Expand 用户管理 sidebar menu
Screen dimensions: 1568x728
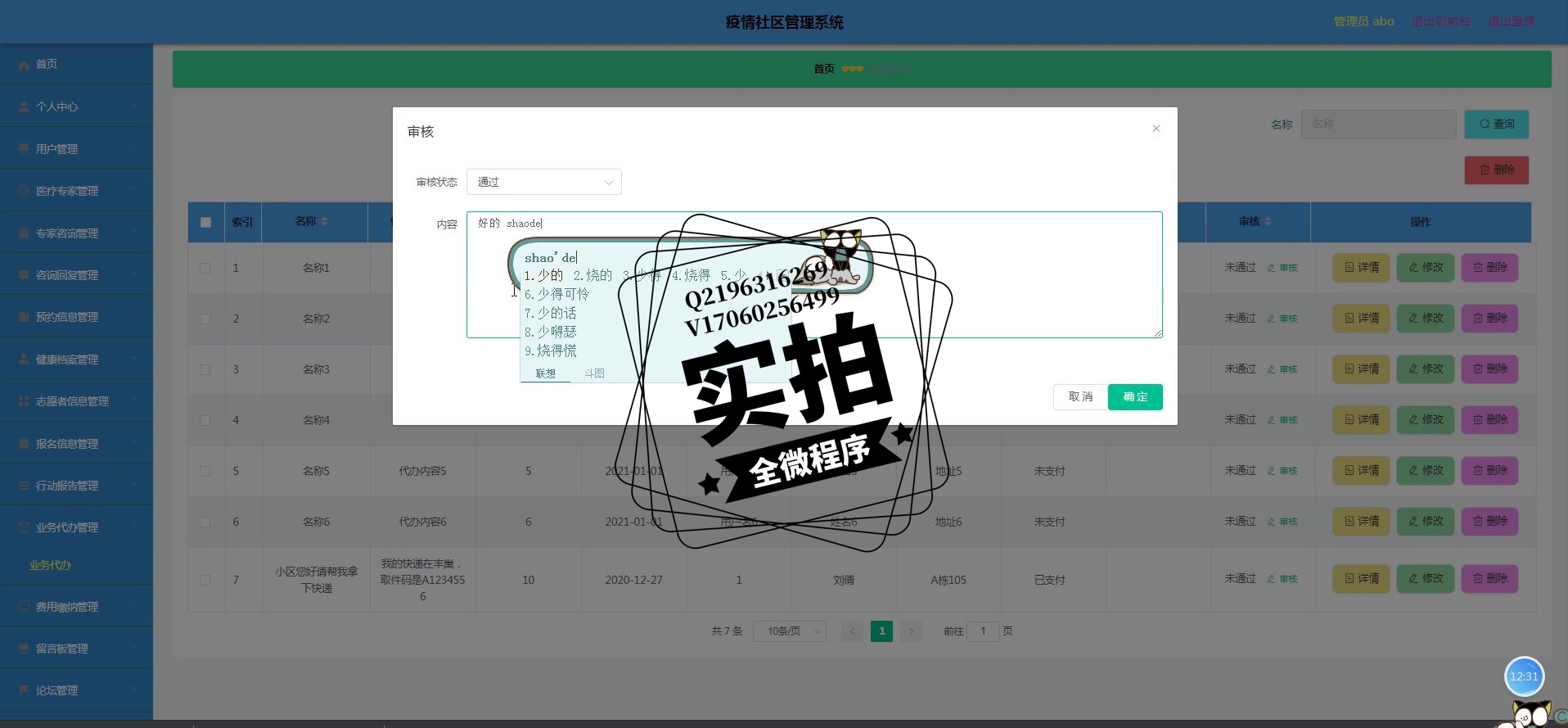point(76,149)
